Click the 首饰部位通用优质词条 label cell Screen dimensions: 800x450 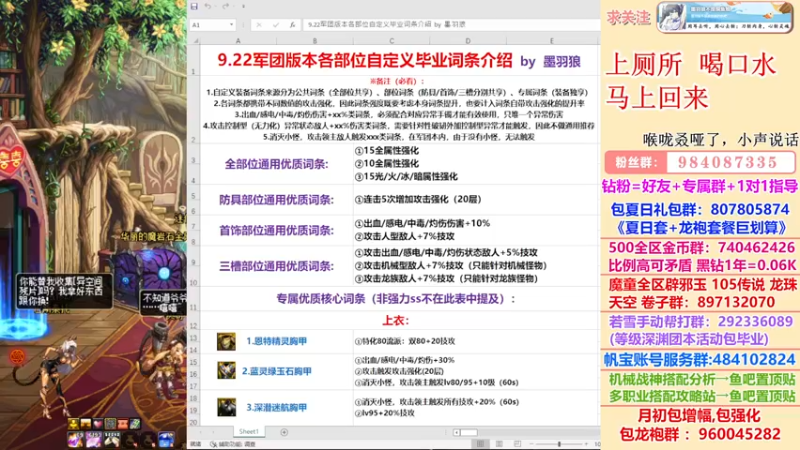[277, 230]
